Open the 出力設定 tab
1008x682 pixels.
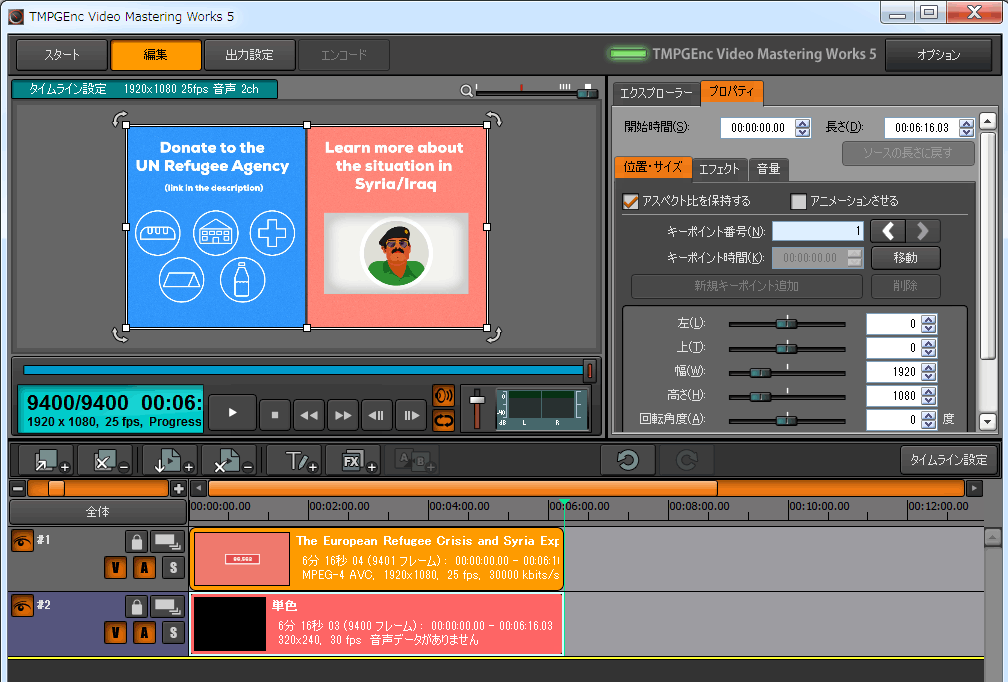click(249, 55)
